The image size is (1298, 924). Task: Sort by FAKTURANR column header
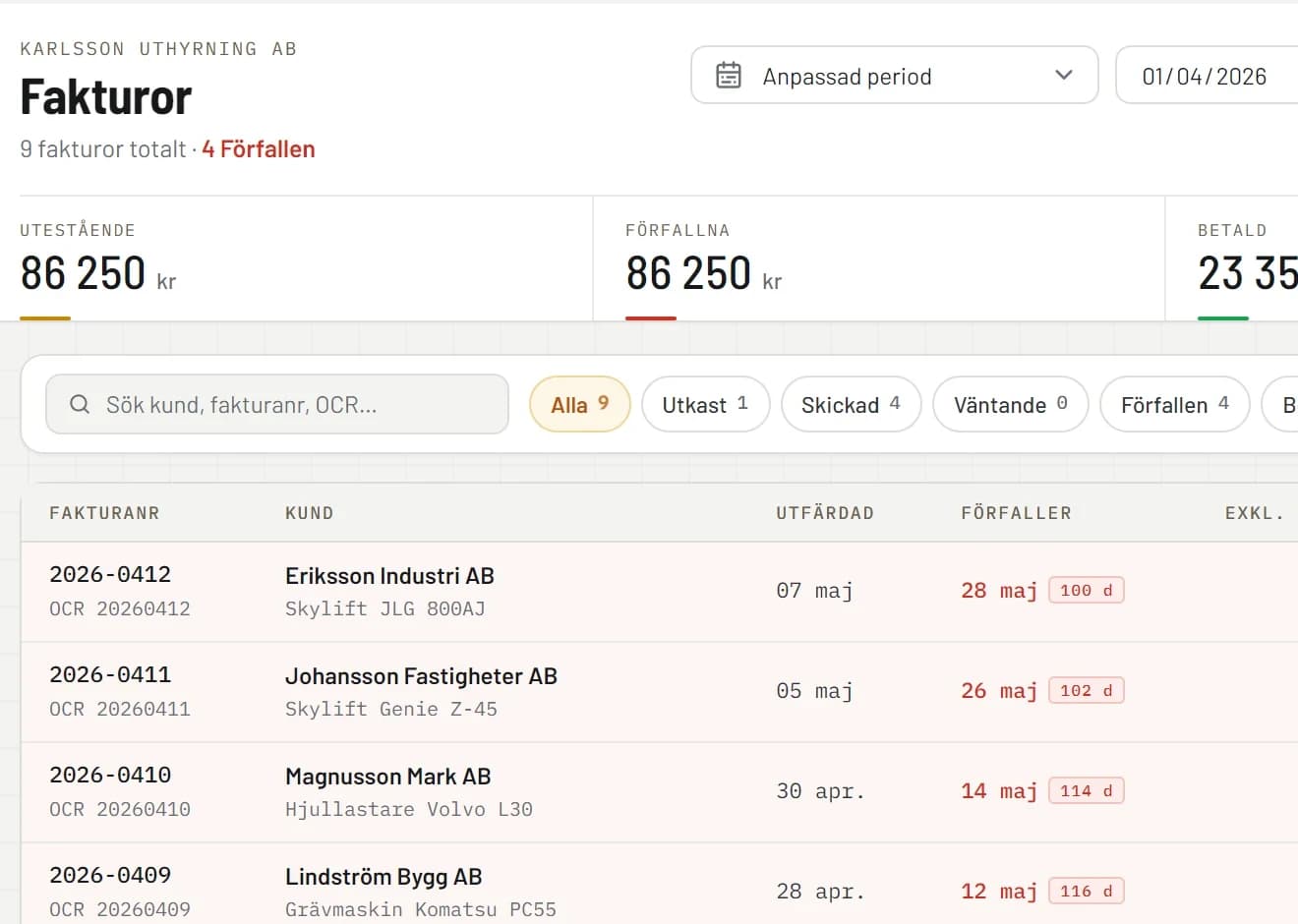[104, 513]
